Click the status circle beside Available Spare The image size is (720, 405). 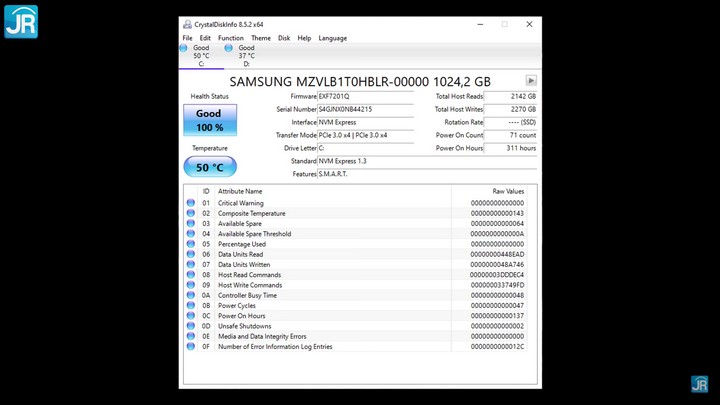tap(191, 223)
